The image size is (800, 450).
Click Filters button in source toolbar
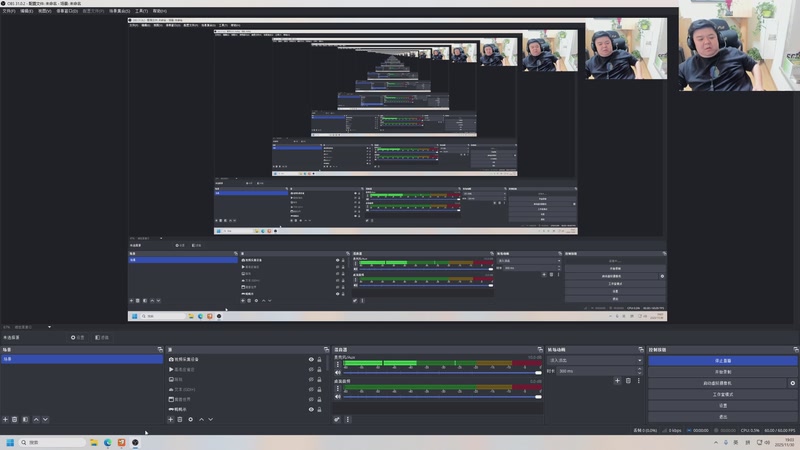click(x=102, y=338)
